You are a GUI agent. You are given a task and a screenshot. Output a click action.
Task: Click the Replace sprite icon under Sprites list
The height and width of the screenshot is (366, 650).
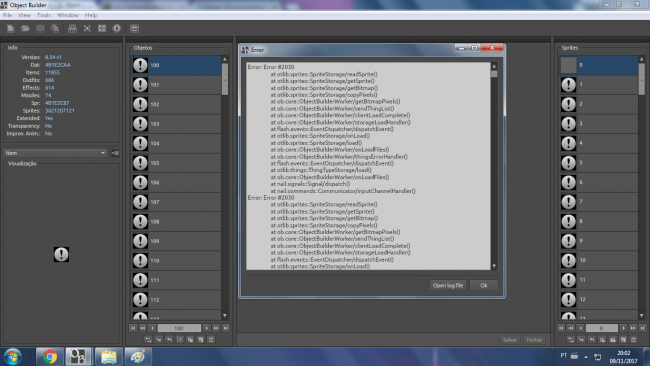pyautogui.click(x=571, y=339)
